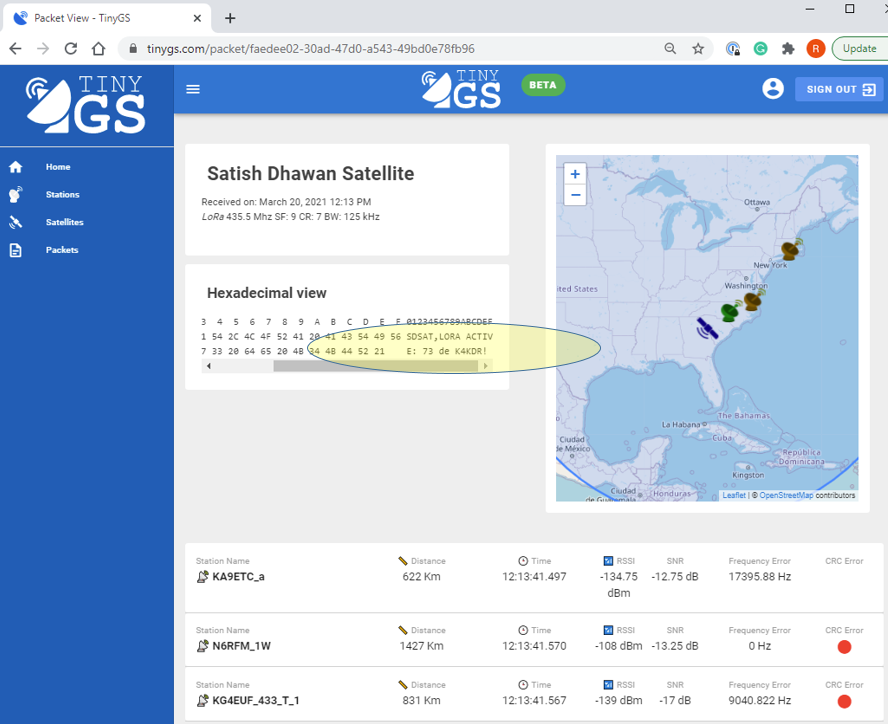Click the 12:13:41.570 time value
The height and width of the screenshot is (724, 888).
pos(534,646)
